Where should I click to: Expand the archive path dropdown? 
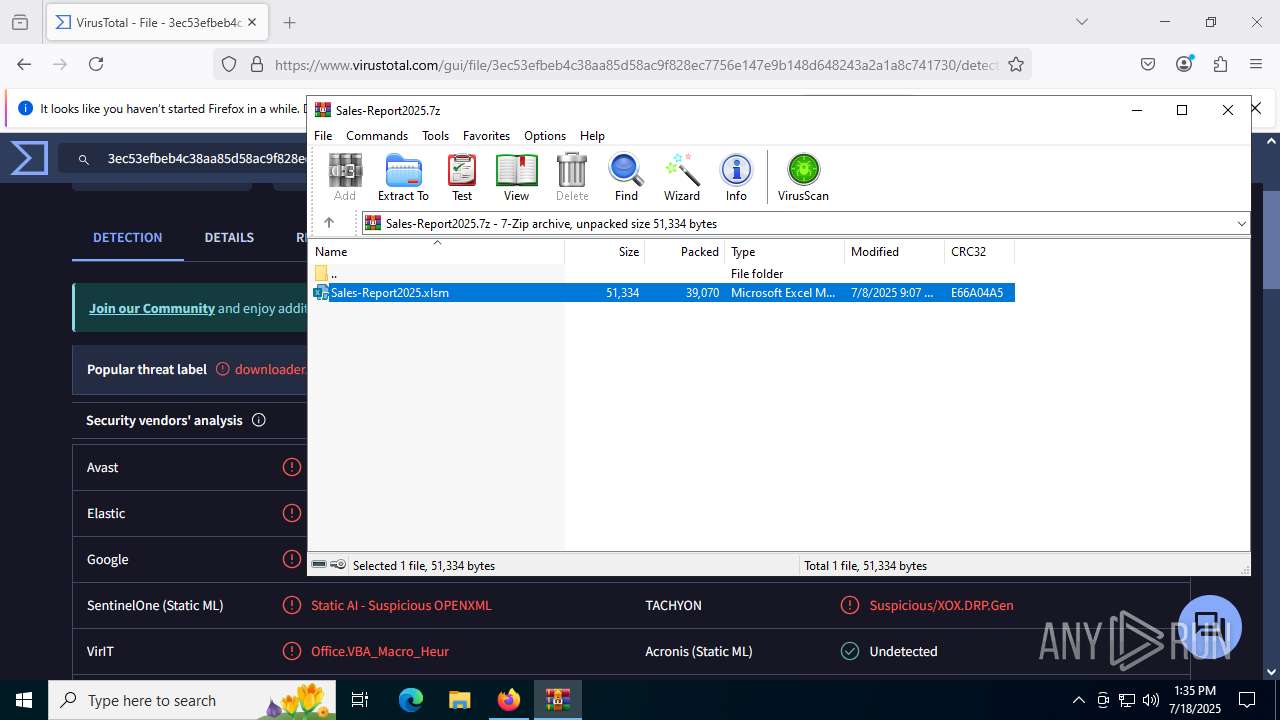point(1242,224)
